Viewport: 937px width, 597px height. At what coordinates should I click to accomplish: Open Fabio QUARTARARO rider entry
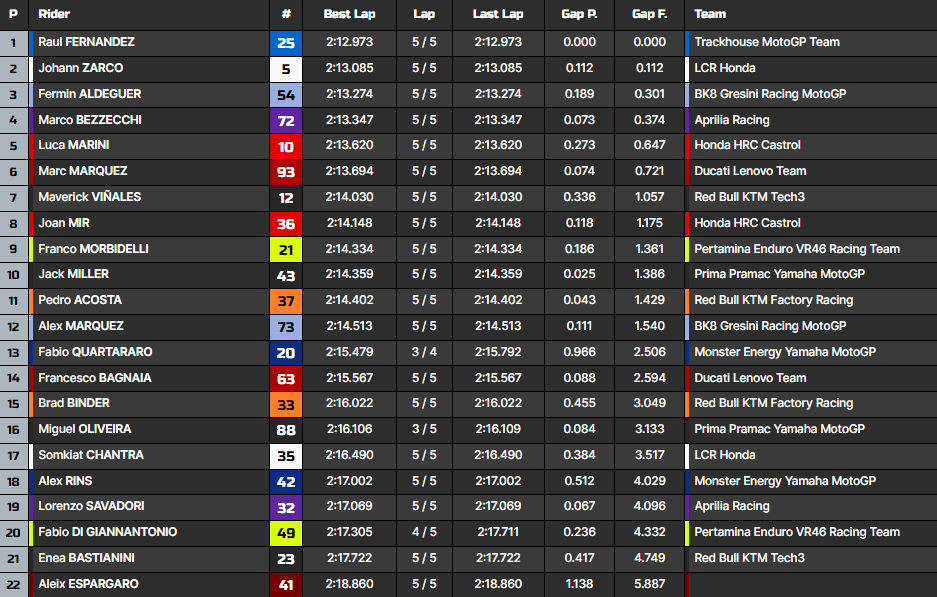pos(96,352)
